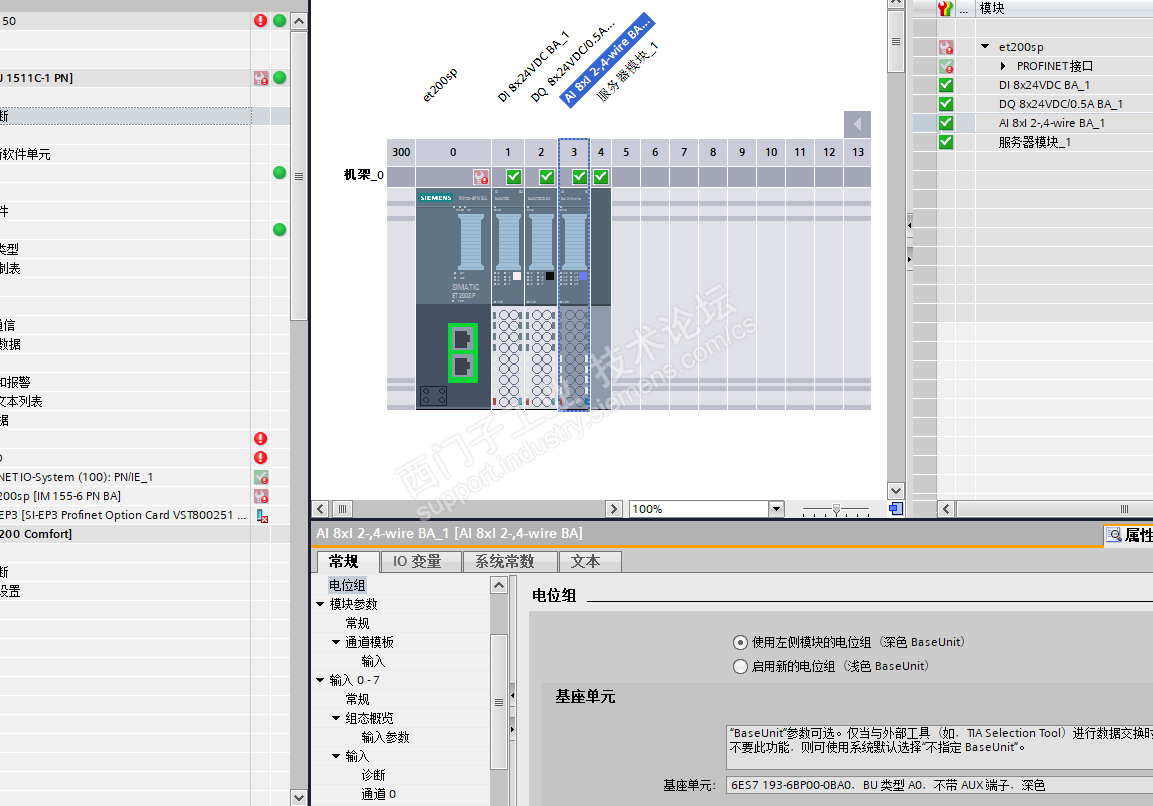Select DI 8x24VDC BA_1 in module list
1153x806 pixels.
click(x=1044, y=85)
